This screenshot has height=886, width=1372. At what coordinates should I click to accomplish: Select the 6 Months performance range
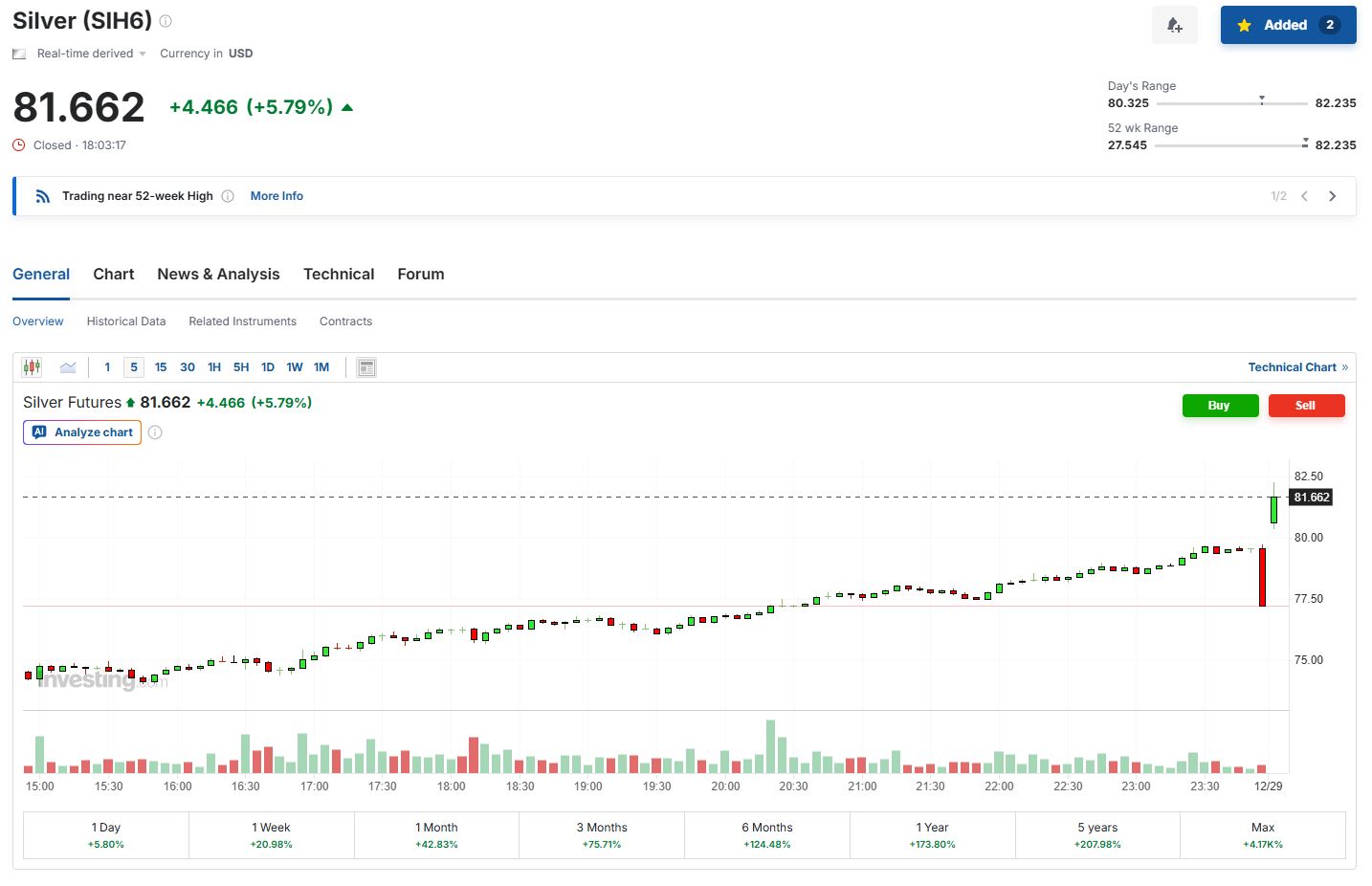767,835
